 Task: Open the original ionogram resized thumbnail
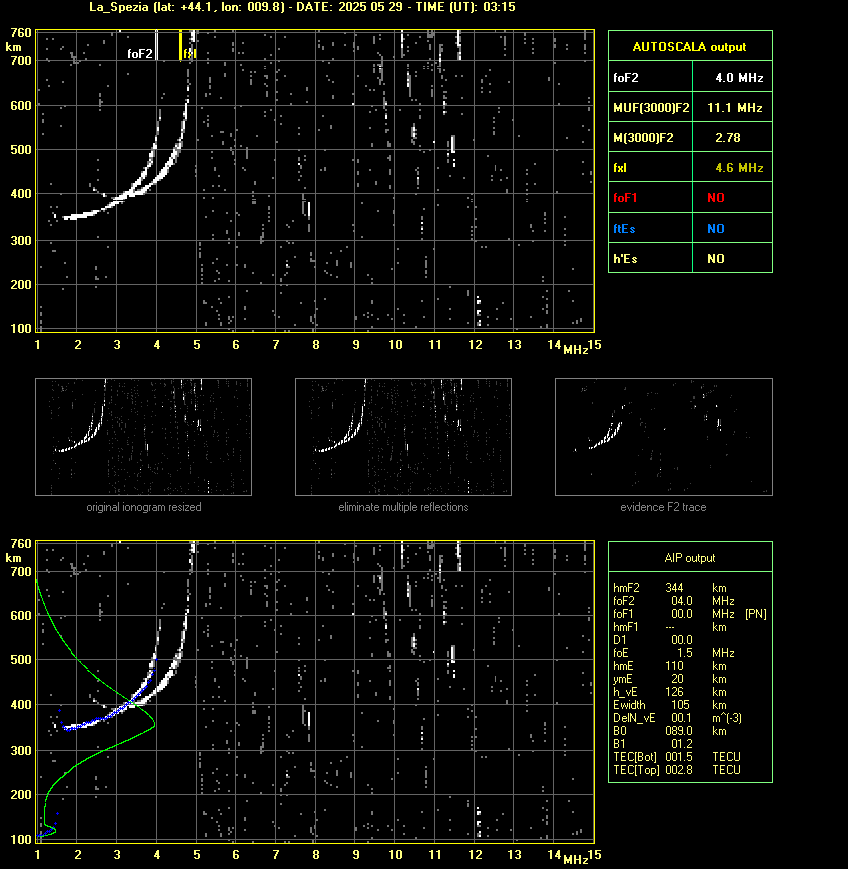144,437
